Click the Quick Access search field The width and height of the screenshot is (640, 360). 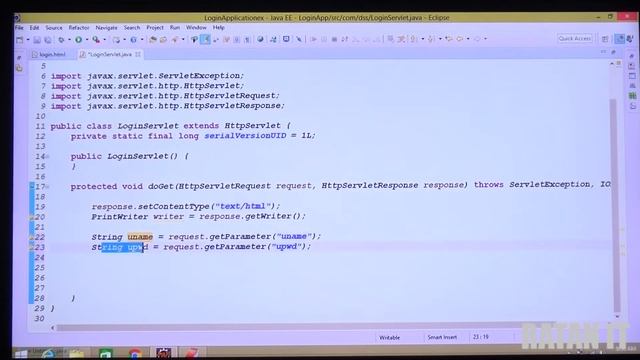tap(575, 38)
